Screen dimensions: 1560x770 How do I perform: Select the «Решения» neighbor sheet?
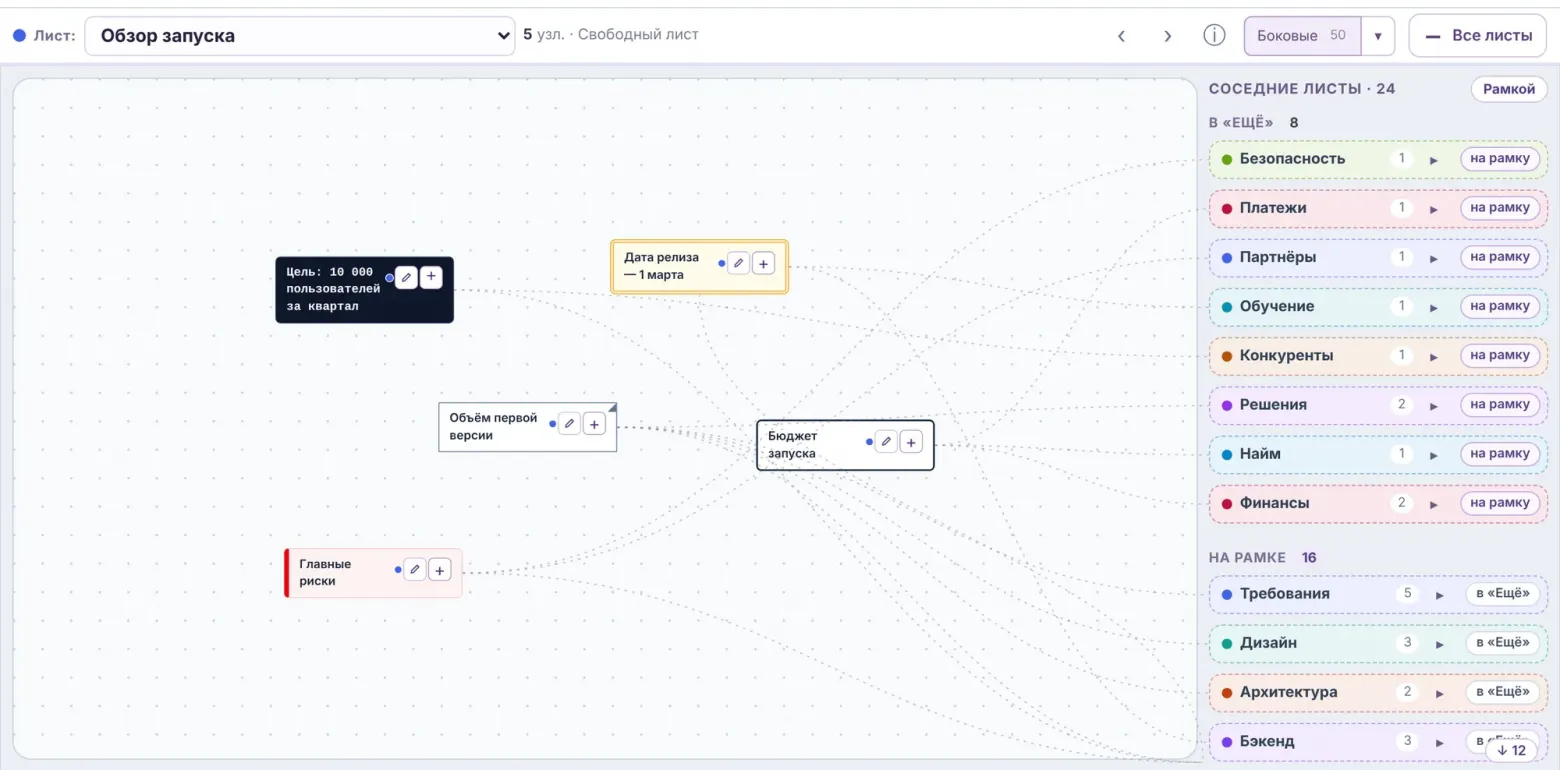[1378, 405]
